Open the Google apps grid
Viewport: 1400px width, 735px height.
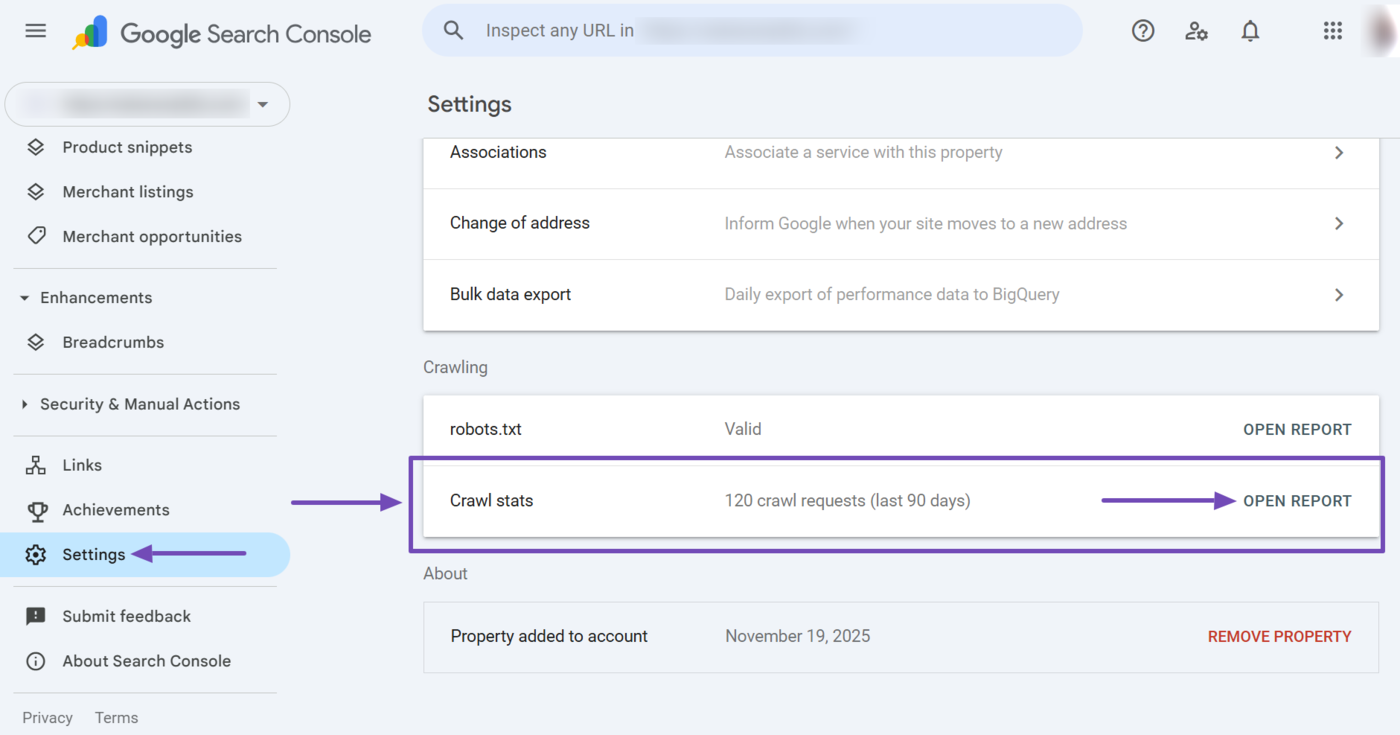coord(1332,30)
